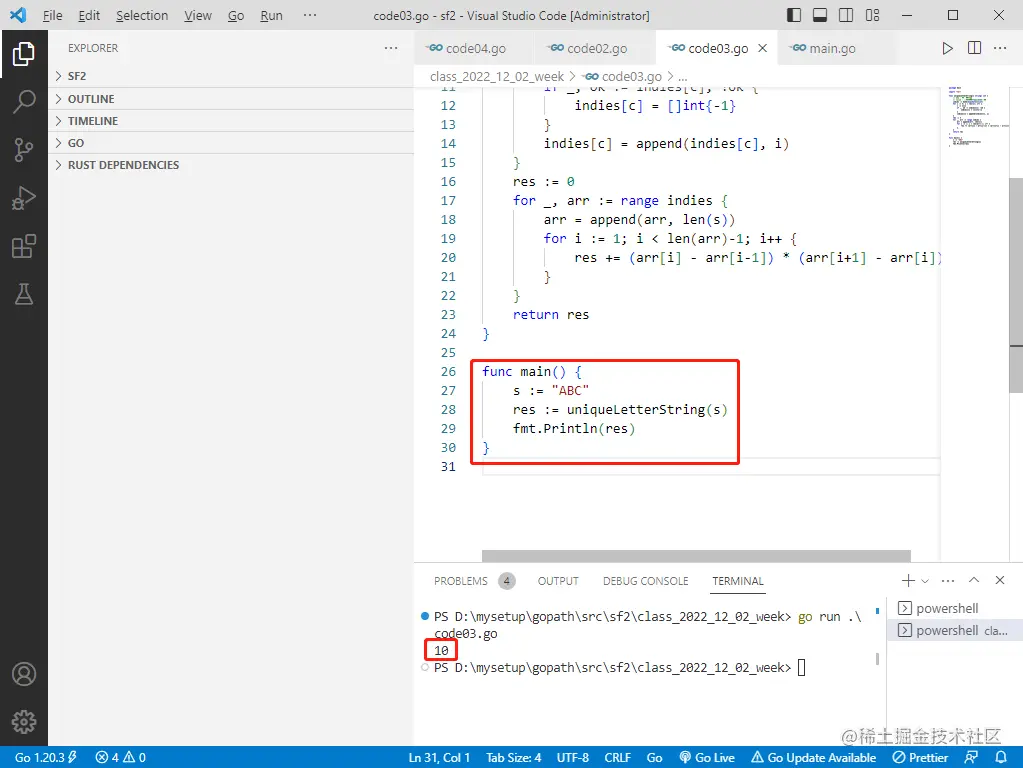Toggle bottom panel layout icon

[820, 15]
